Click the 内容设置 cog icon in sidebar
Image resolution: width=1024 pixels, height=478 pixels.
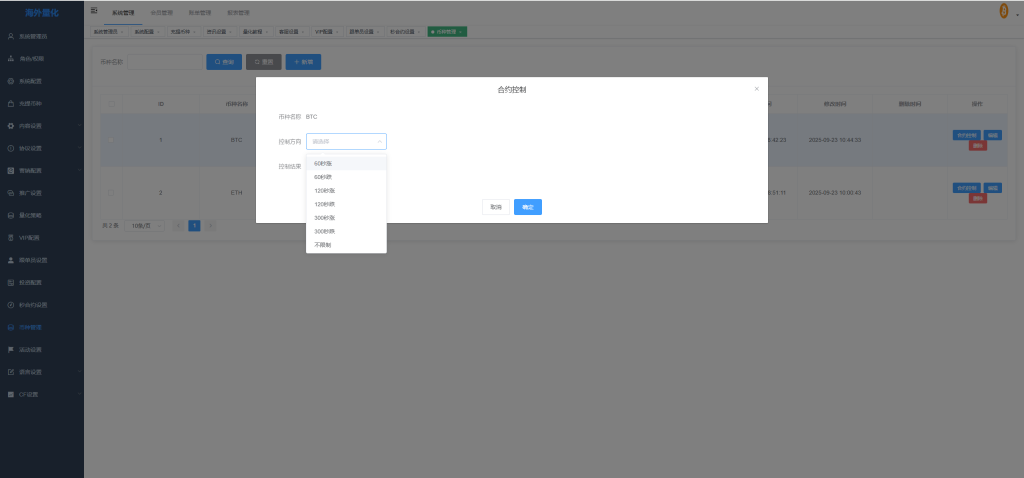(x=10, y=126)
